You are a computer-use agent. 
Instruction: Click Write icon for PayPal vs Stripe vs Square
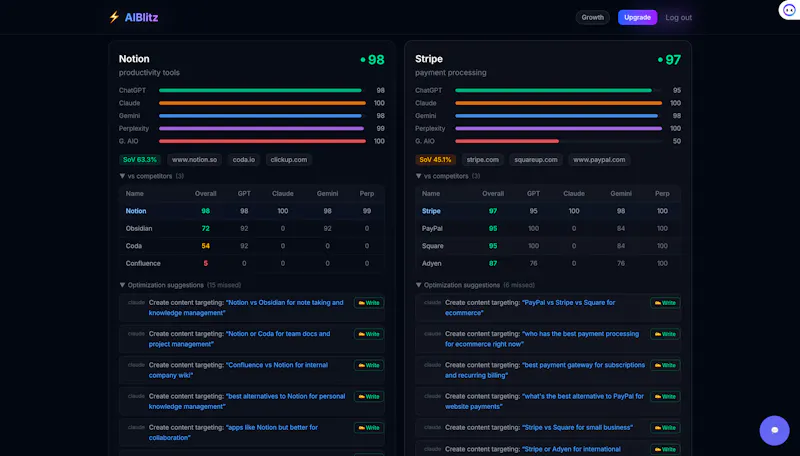tap(665, 303)
